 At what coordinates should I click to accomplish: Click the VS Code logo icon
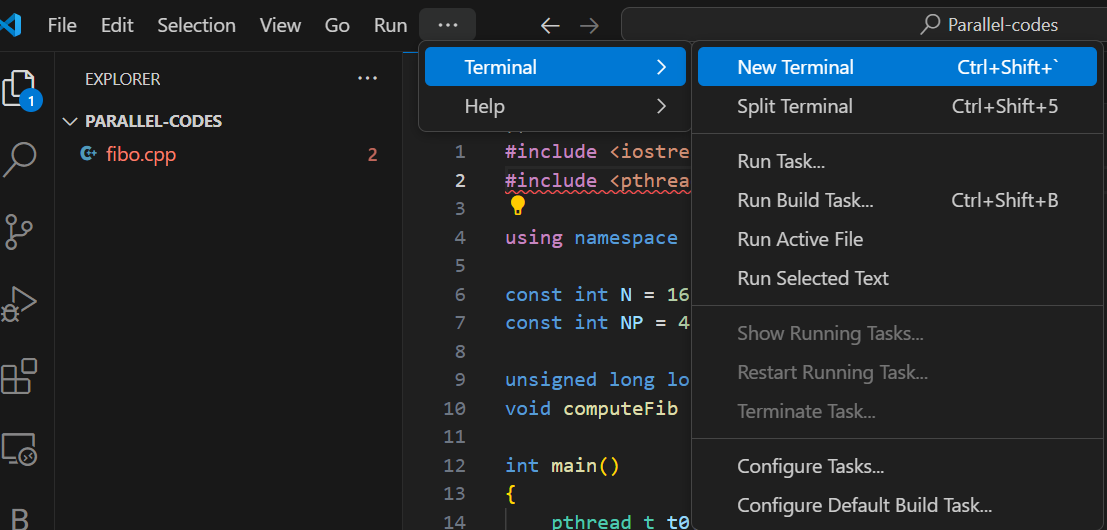click(11, 25)
